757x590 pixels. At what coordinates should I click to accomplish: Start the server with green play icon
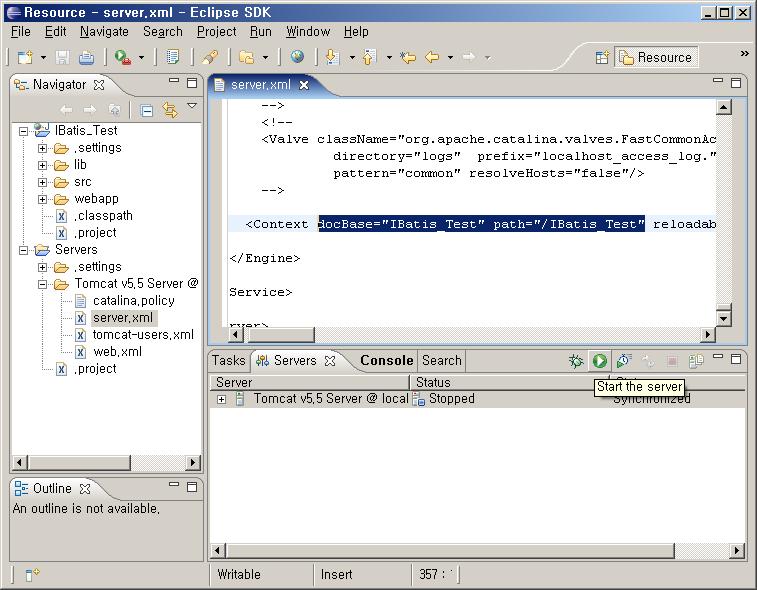click(x=600, y=361)
